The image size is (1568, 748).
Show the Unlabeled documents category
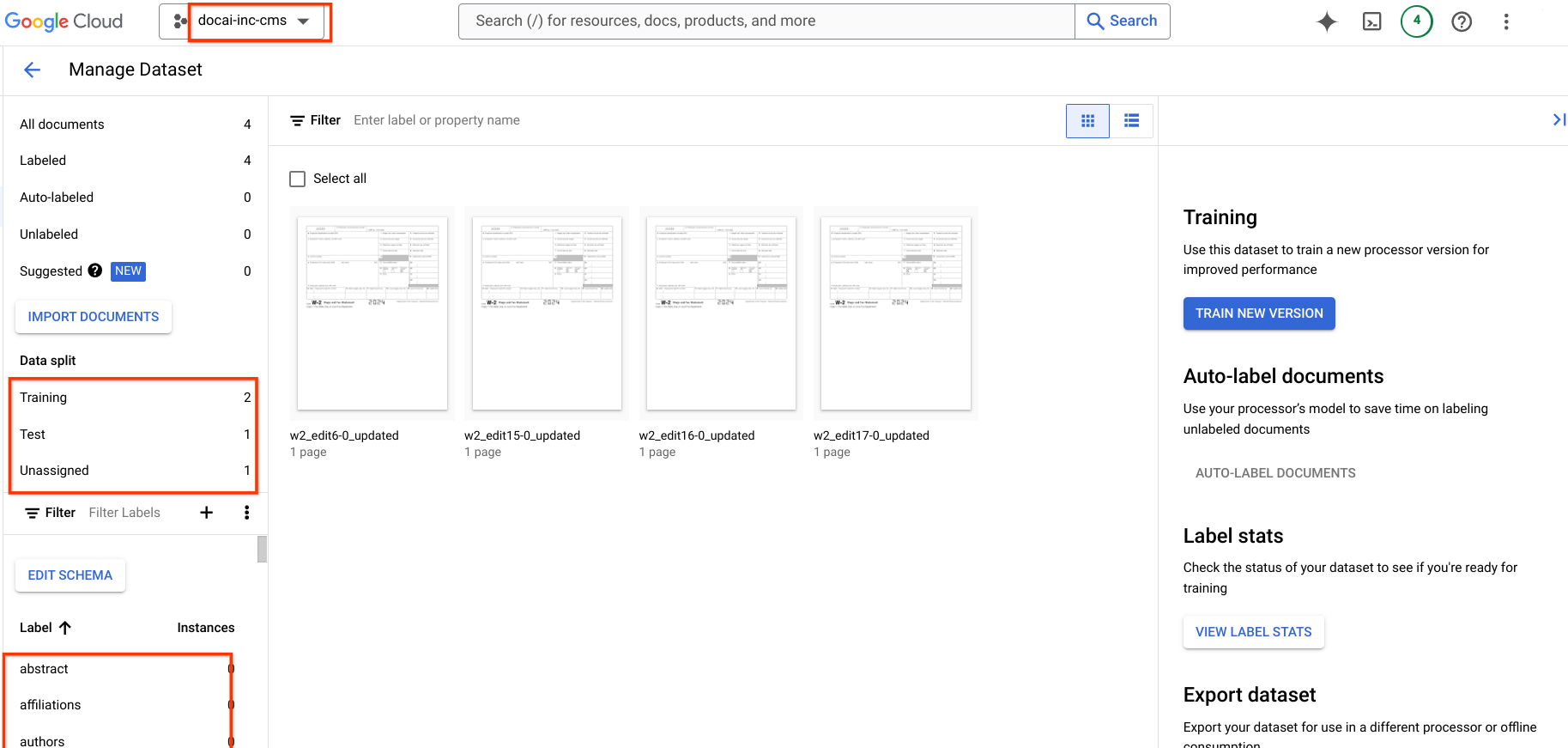pos(135,234)
